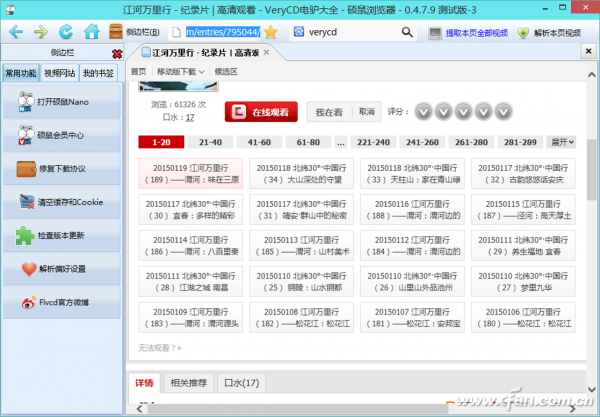Go forward with the green arrow

pyautogui.click(x=41, y=32)
